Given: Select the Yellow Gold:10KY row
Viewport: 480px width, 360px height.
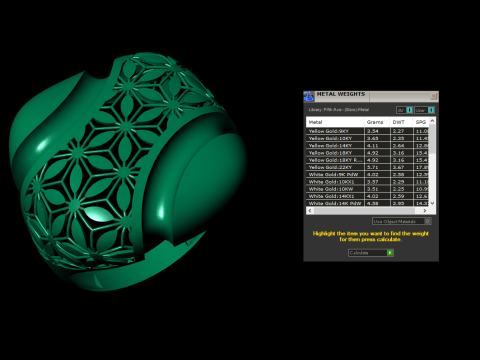Looking at the screenshot, I should click(x=367, y=138).
